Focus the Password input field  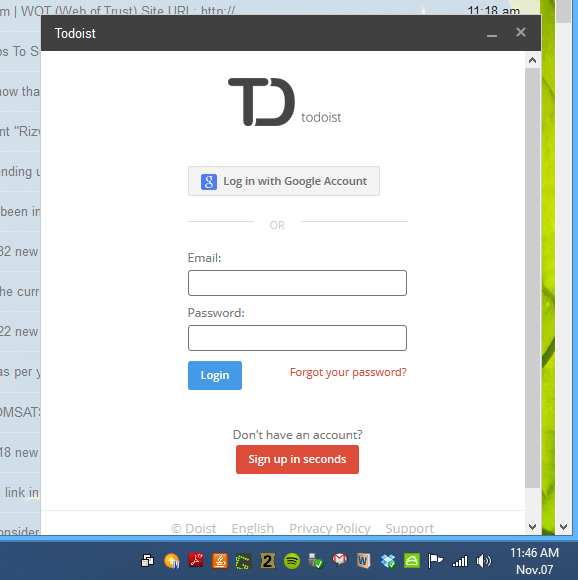[x=297, y=338]
